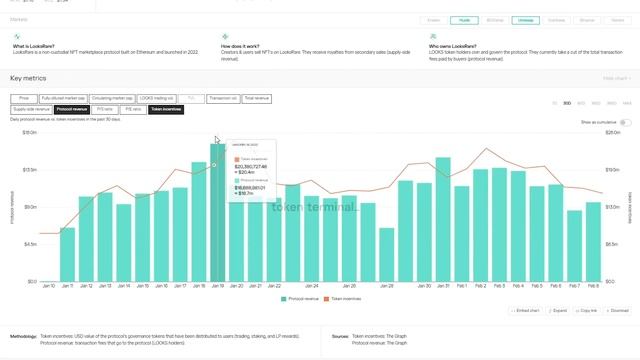
Task: Click the highlighted Jan 19 bar
Action: 218,213
